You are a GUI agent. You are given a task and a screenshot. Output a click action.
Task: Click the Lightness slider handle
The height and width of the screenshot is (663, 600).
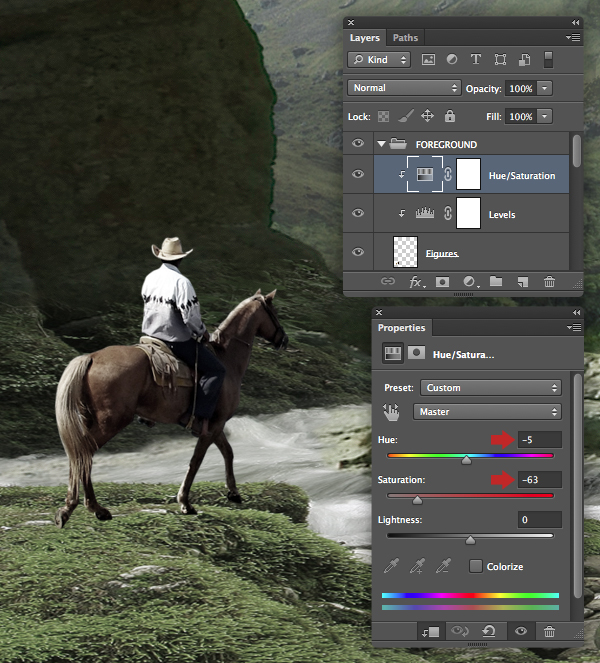click(x=470, y=540)
